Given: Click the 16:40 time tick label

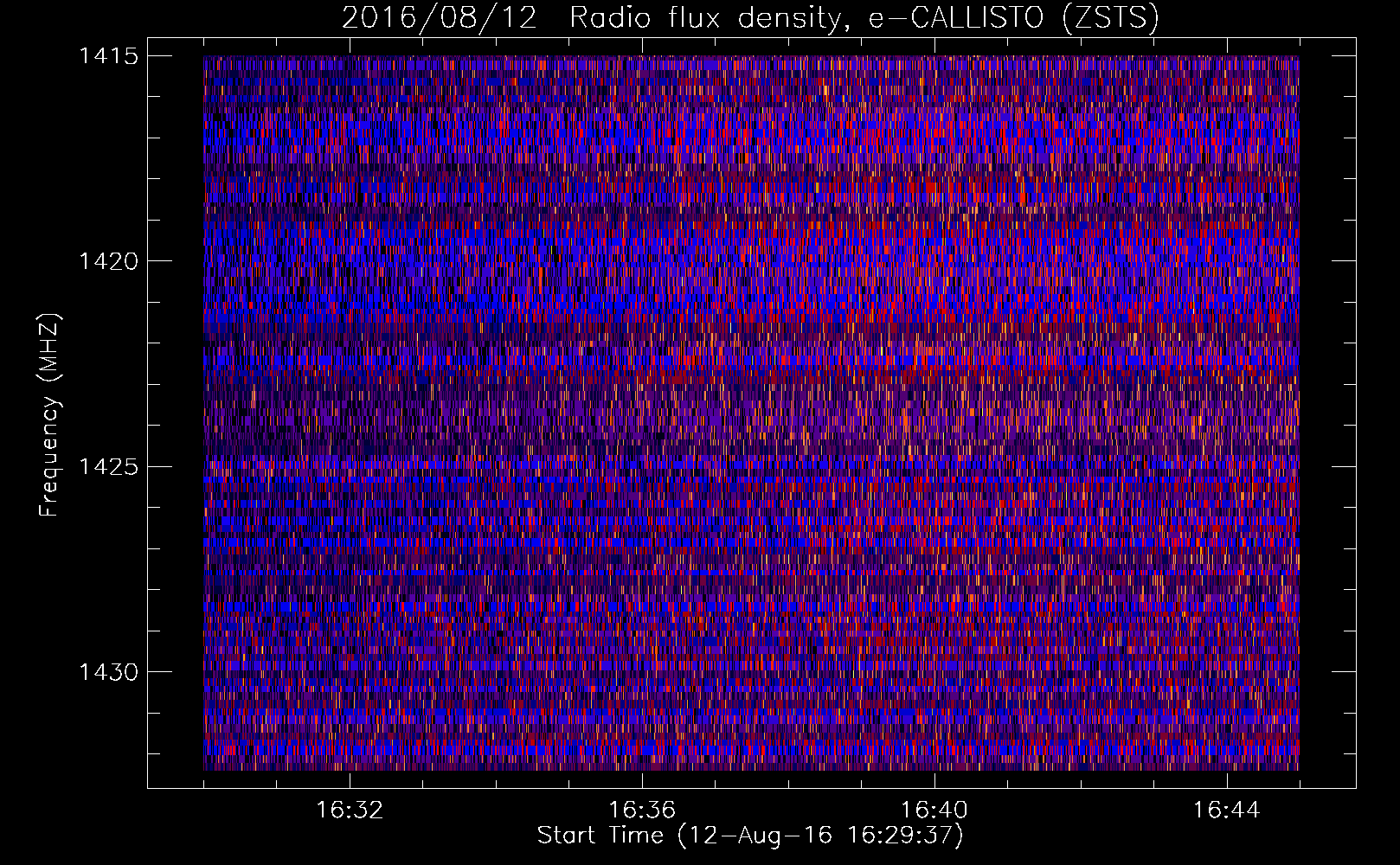Looking at the screenshot, I should [x=934, y=811].
